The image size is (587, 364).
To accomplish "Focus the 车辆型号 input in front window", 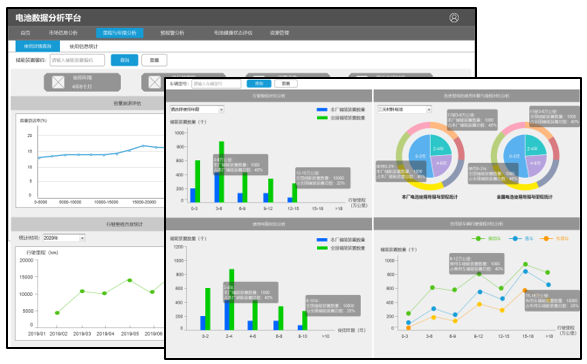I will click(x=216, y=84).
